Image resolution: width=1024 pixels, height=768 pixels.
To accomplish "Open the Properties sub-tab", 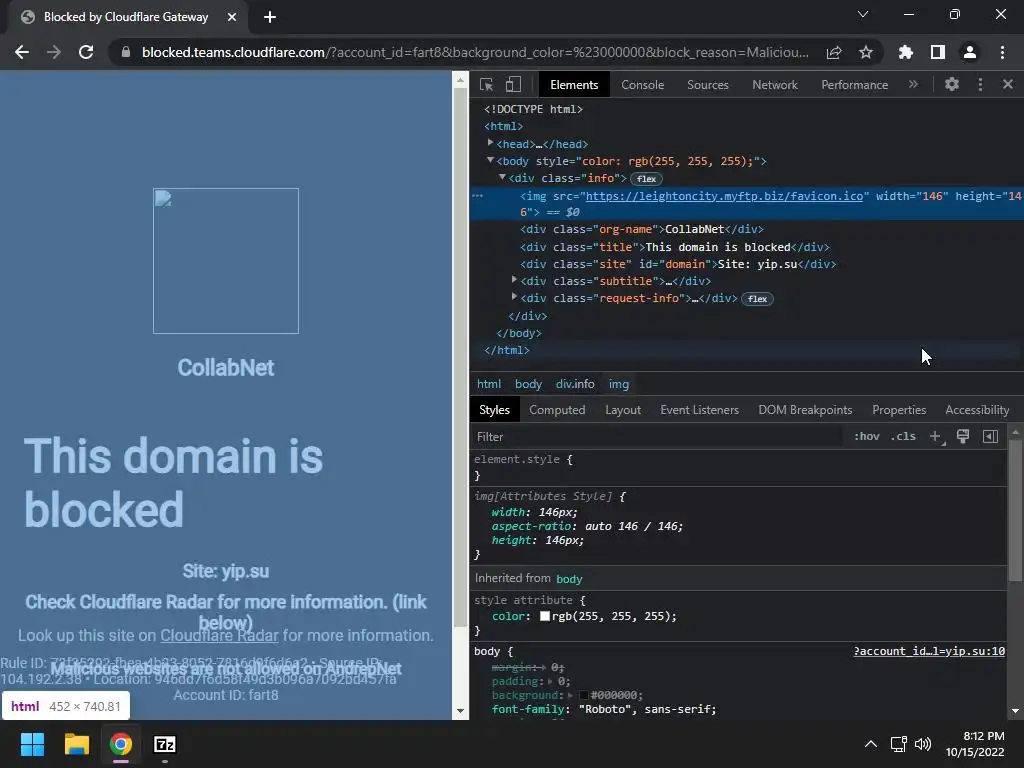I will 899,410.
